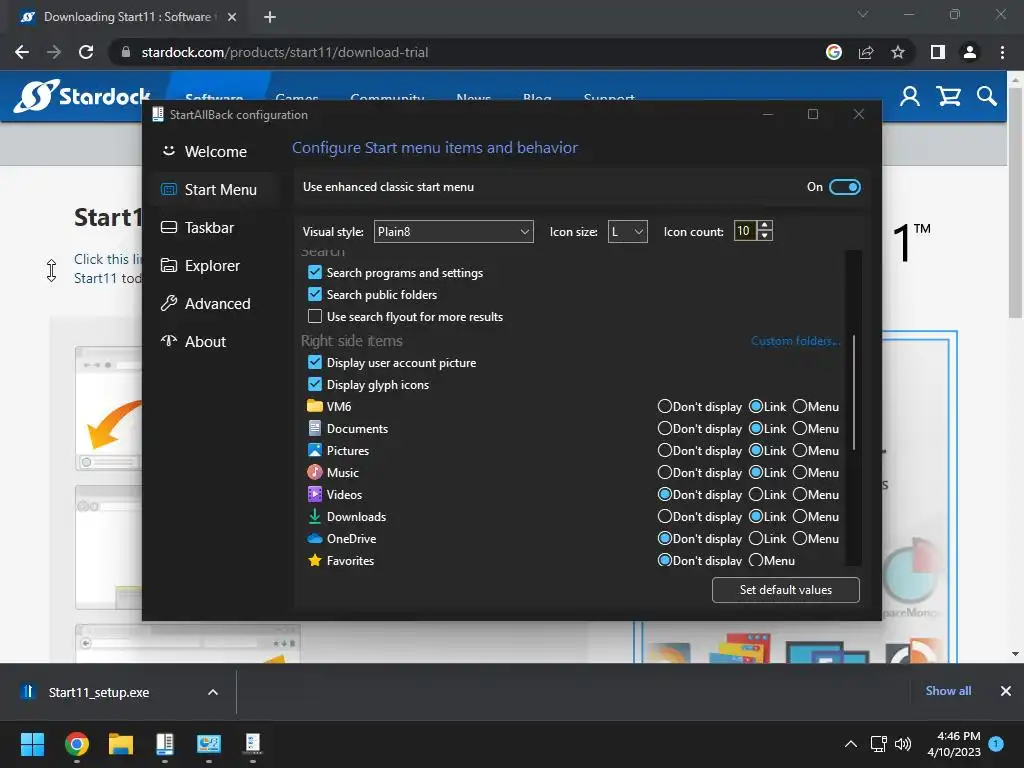Click the Stardock site search icon
This screenshot has width=1024, height=768.
tap(987, 97)
